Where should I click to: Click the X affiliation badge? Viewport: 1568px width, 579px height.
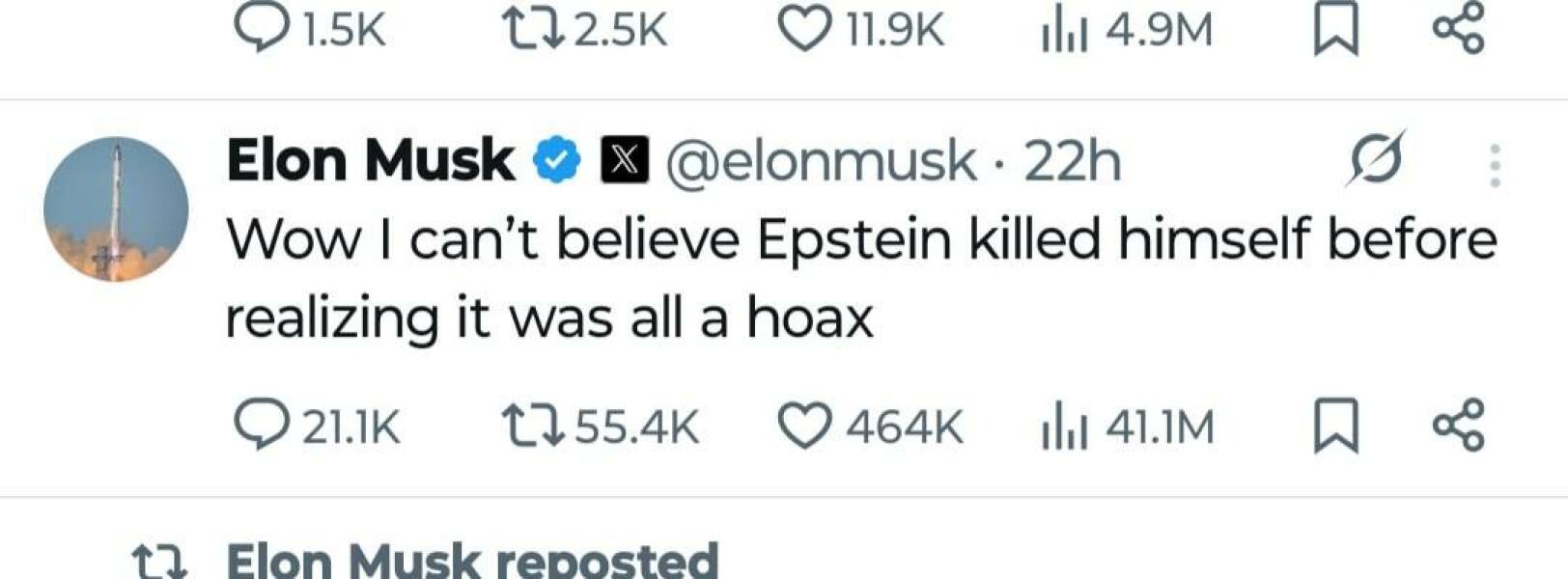pyautogui.click(x=625, y=161)
